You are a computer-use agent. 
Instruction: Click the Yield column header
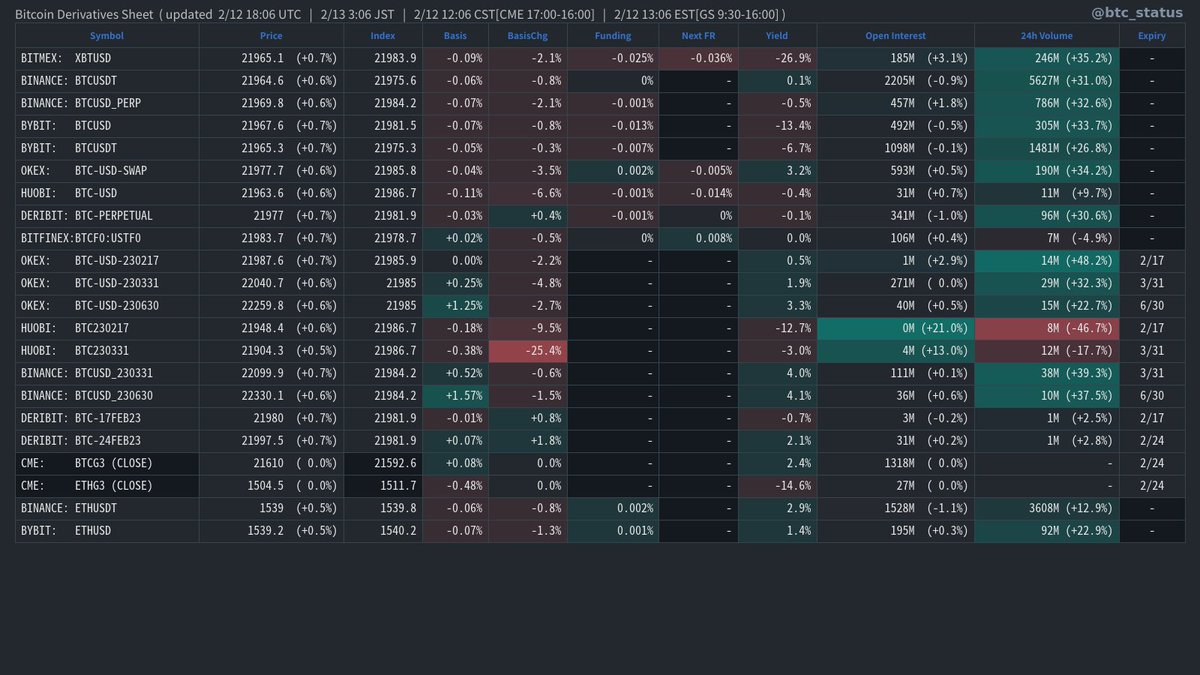[777, 36]
